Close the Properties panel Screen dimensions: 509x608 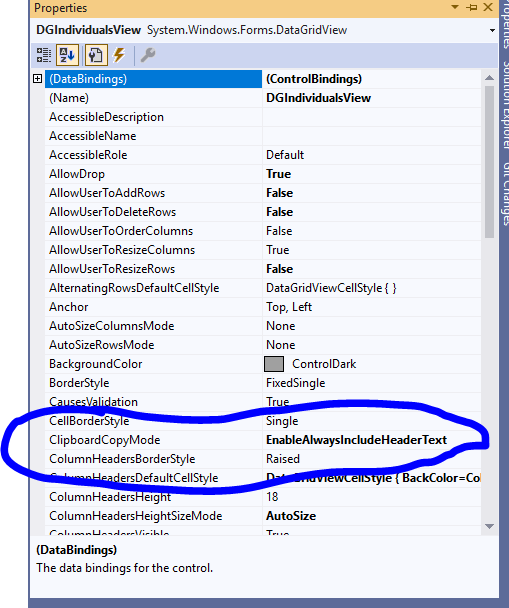pyautogui.click(x=488, y=7)
